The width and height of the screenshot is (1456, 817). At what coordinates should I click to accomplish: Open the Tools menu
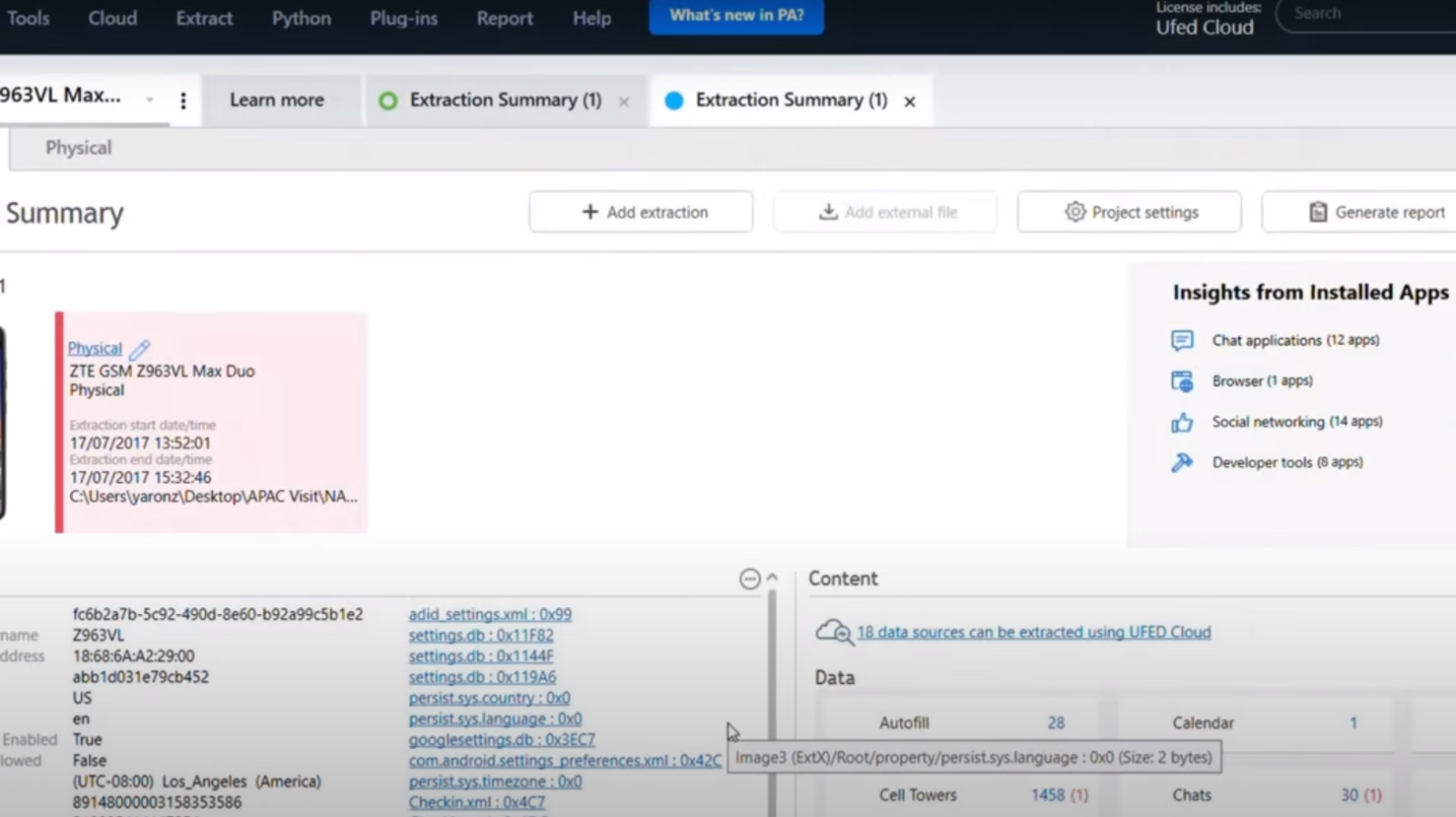[x=28, y=18]
